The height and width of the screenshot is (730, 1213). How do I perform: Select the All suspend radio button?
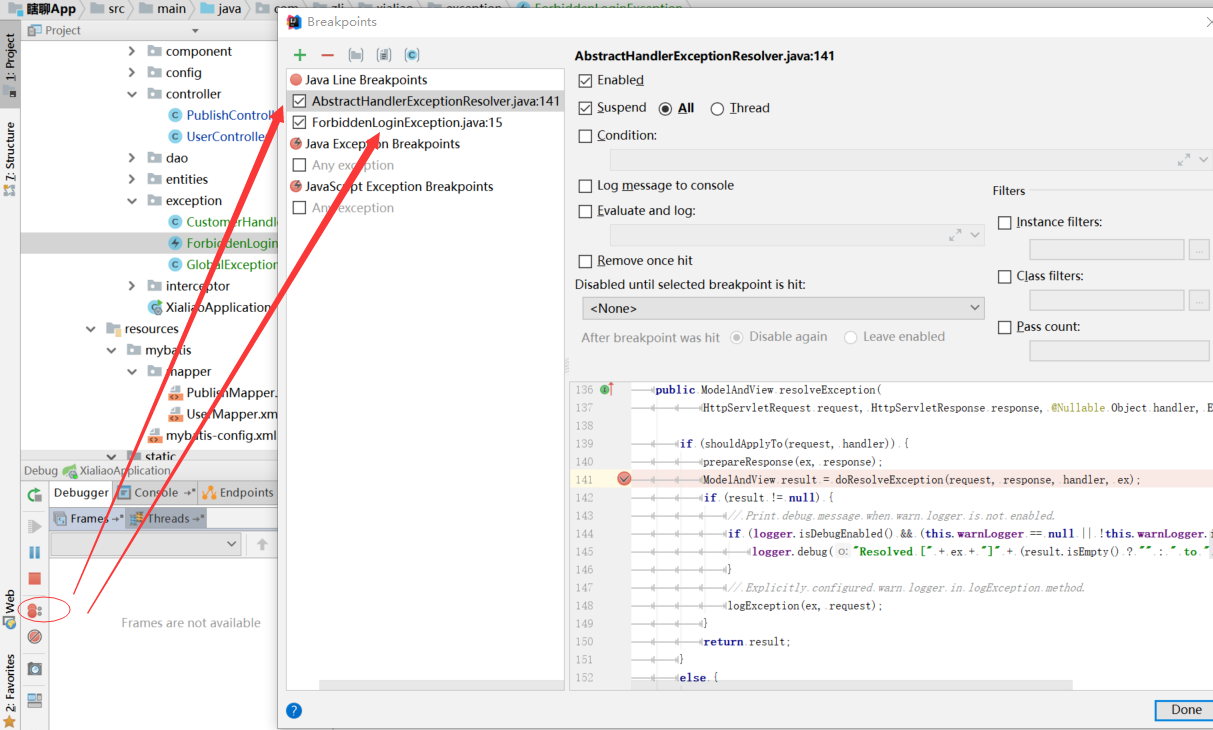tap(665, 108)
